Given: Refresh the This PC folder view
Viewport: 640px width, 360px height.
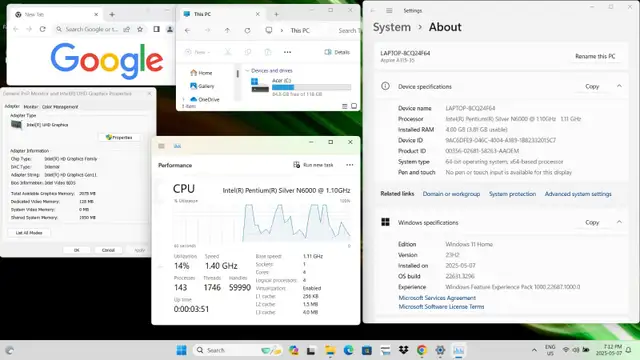Looking at the screenshot, I should point(247,31).
